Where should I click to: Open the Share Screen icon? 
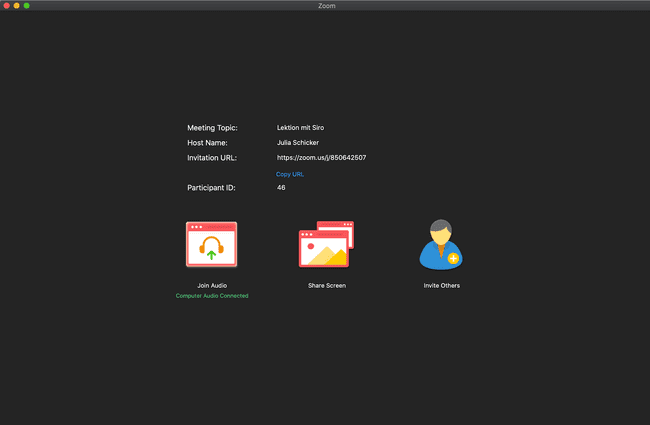click(326, 245)
